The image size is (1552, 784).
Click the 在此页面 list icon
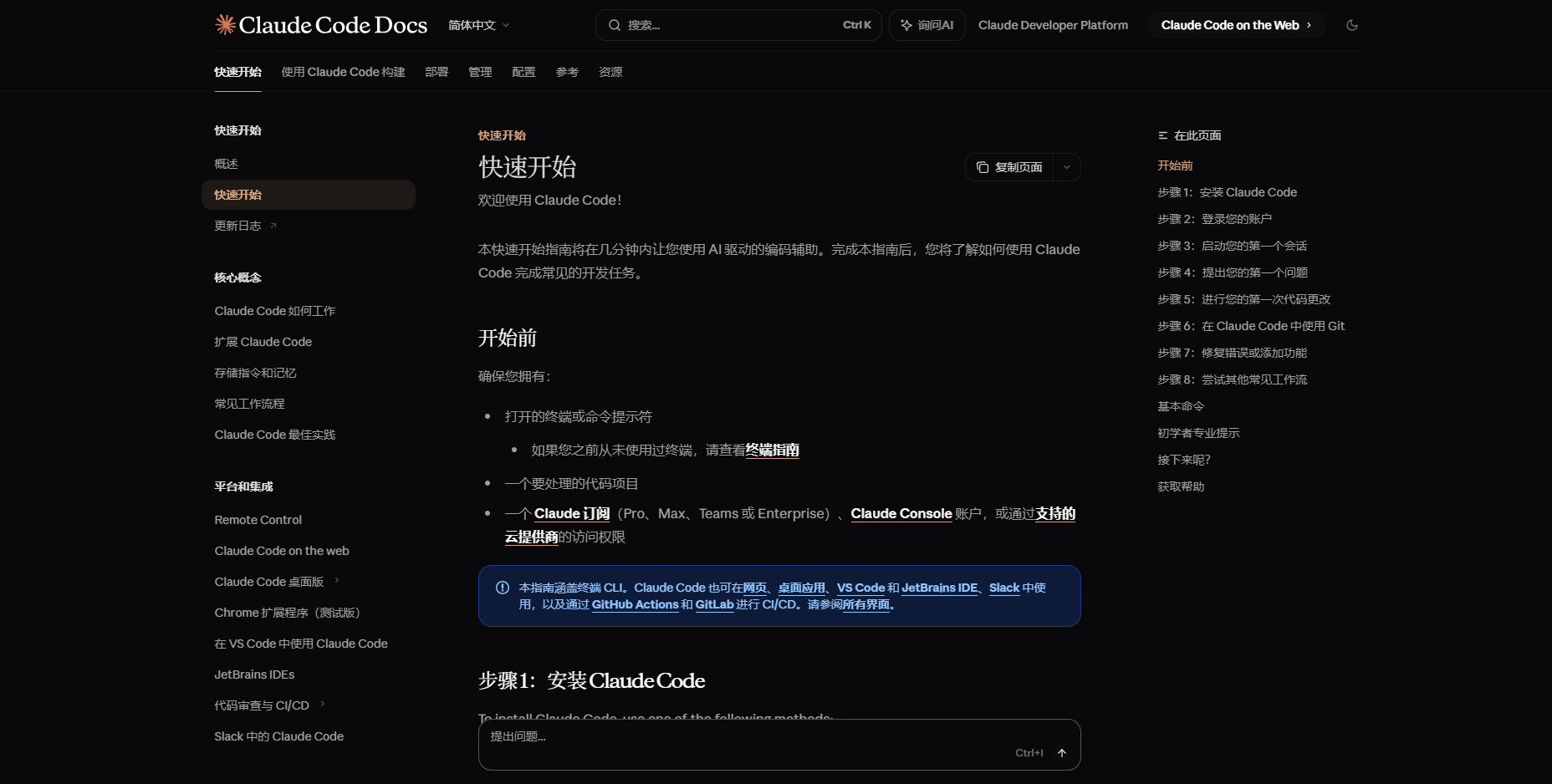(1162, 135)
